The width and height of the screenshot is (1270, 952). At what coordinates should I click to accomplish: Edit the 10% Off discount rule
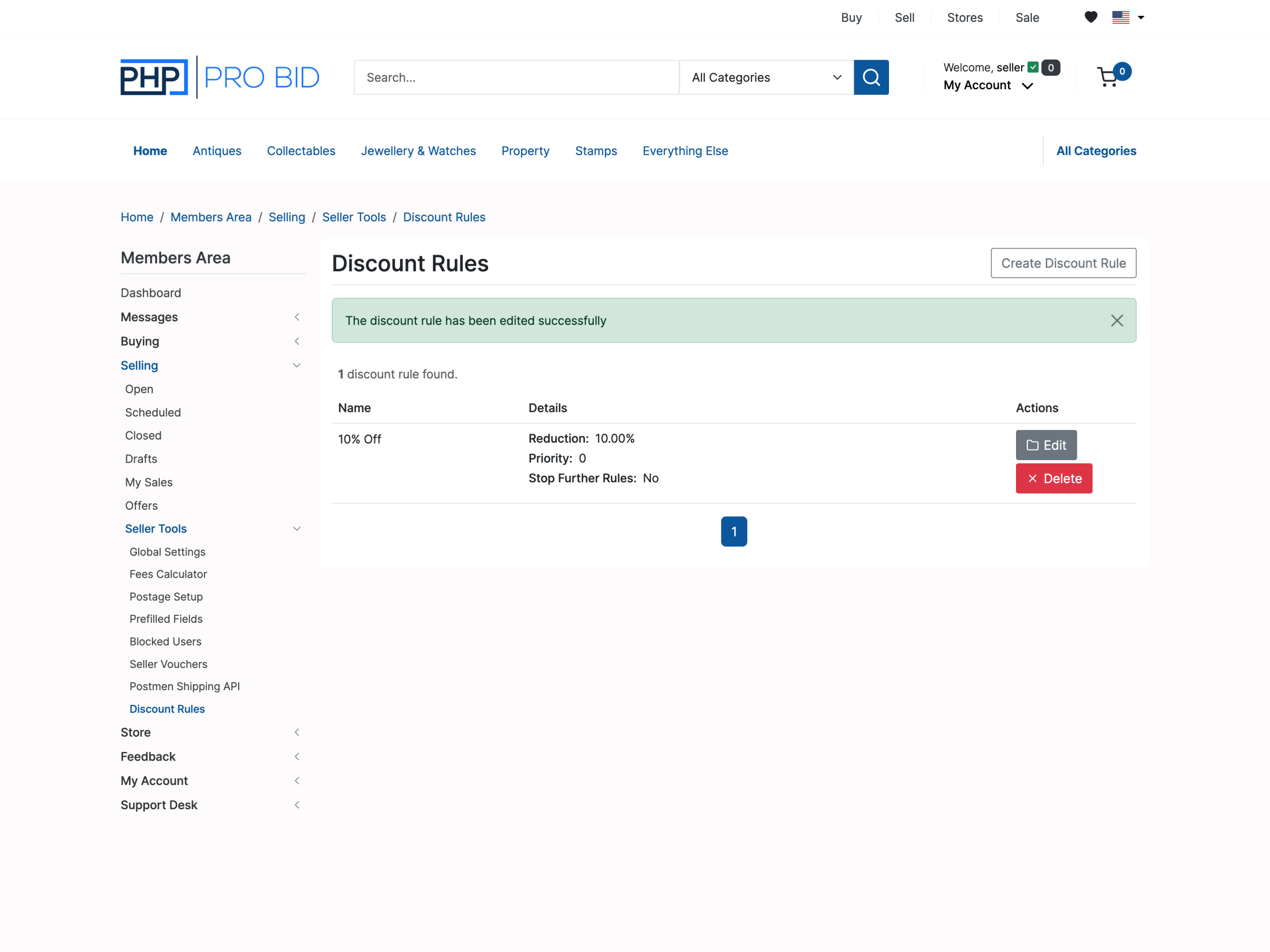point(1045,445)
